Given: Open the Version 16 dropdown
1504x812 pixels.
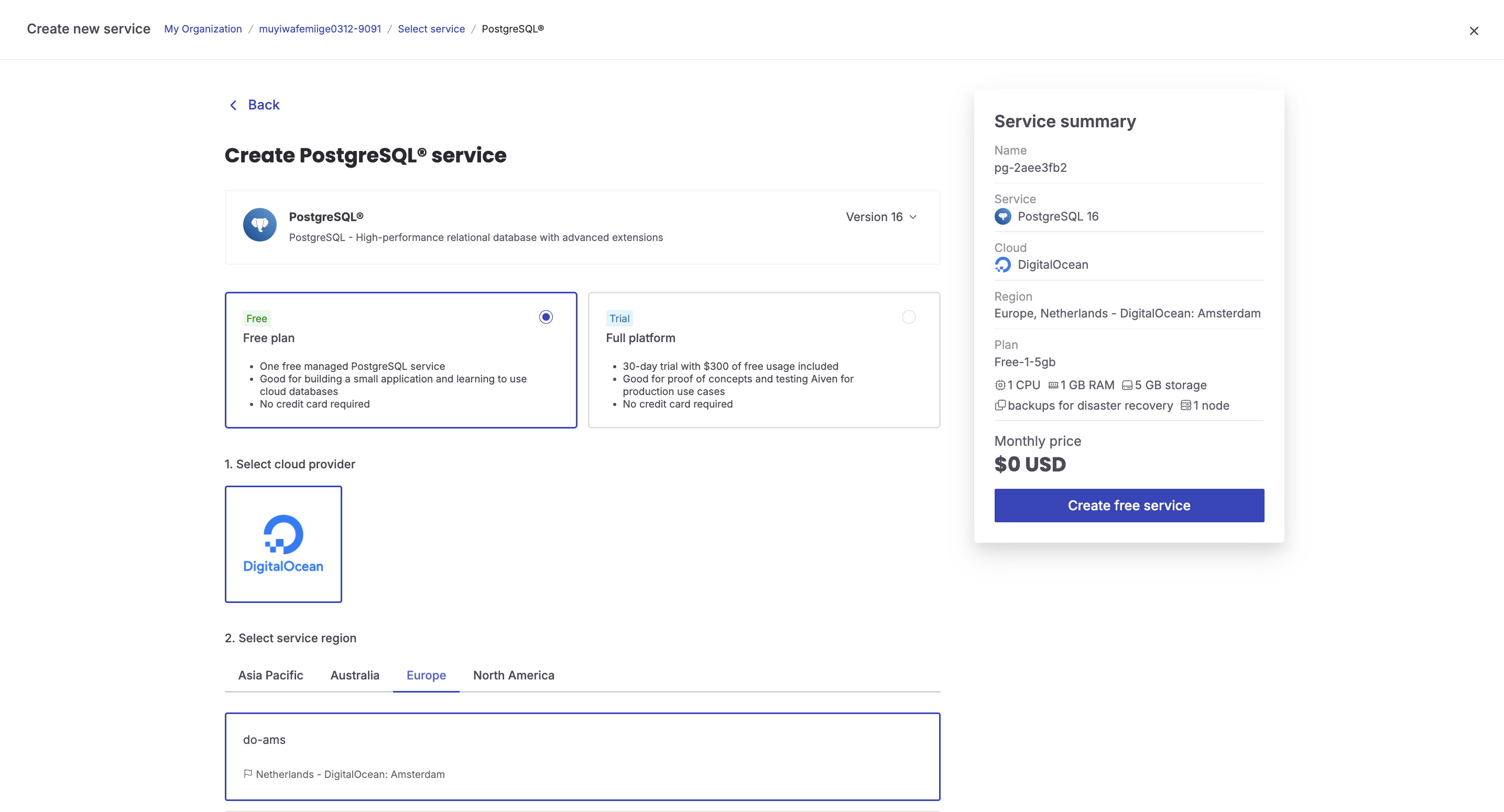Looking at the screenshot, I should [x=881, y=217].
